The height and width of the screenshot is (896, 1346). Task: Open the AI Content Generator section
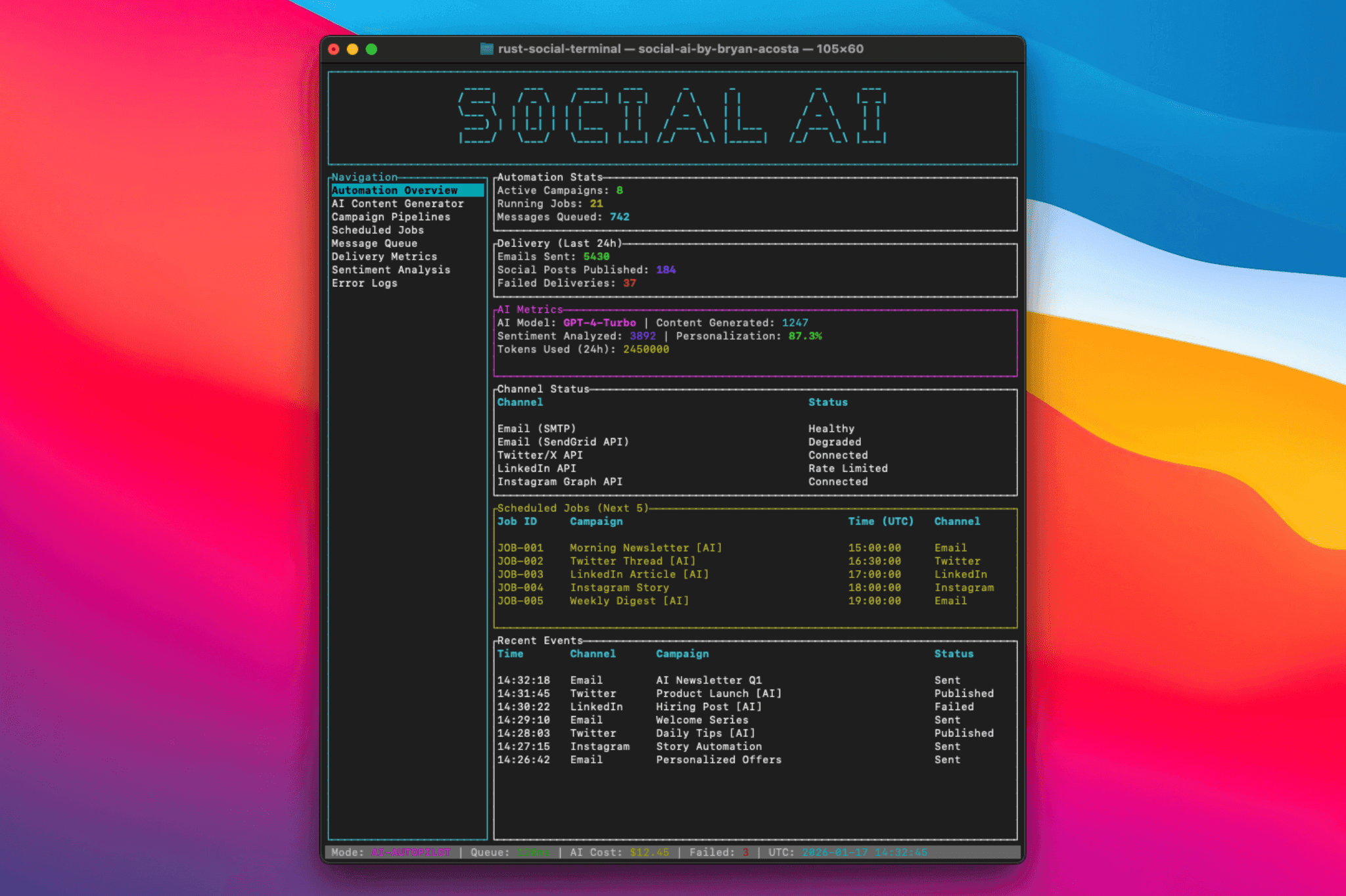[398, 204]
